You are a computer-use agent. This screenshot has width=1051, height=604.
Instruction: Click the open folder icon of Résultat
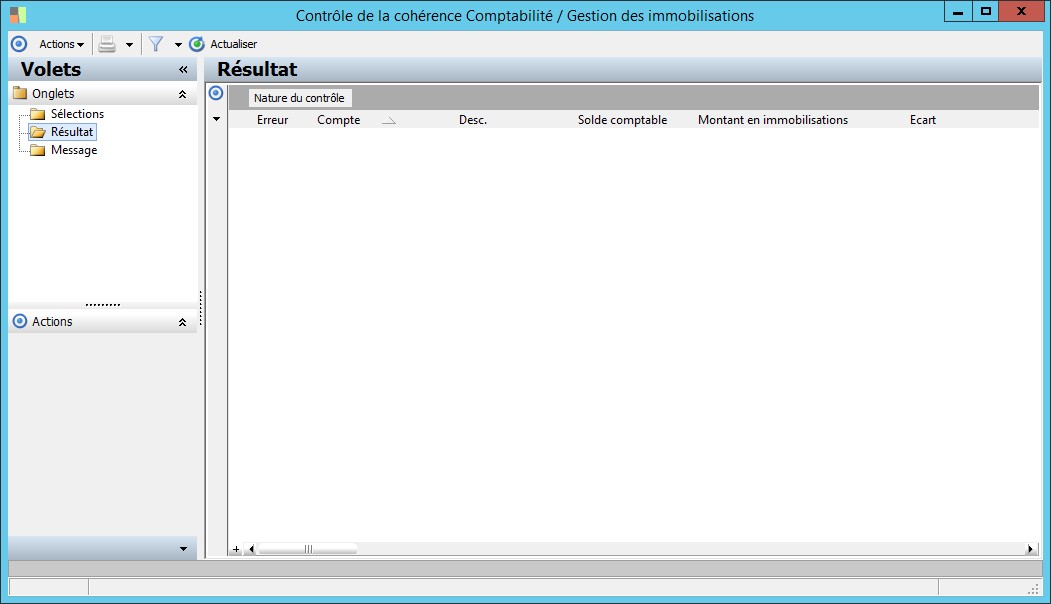point(38,132)
